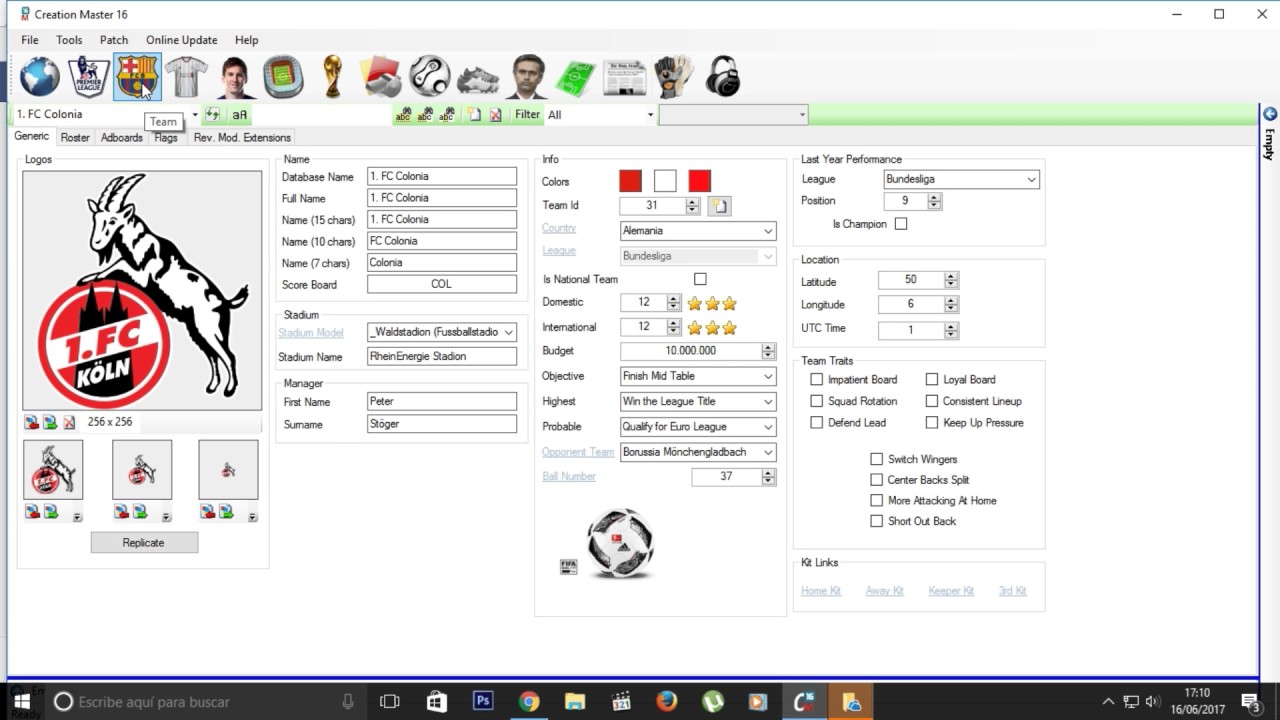Click the copy icon beside Team Id

719,206
